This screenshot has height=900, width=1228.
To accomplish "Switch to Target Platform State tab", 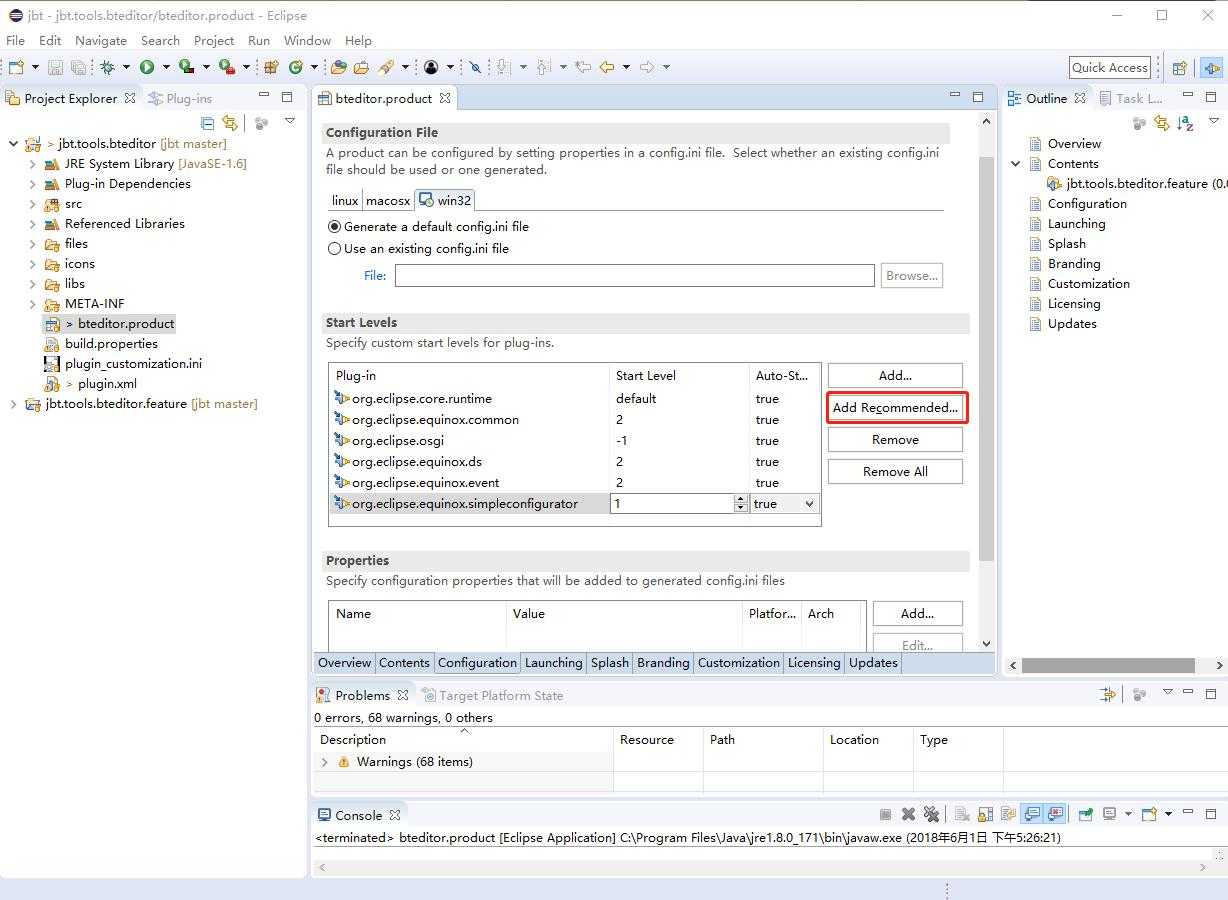I will (x=492, y=695).
